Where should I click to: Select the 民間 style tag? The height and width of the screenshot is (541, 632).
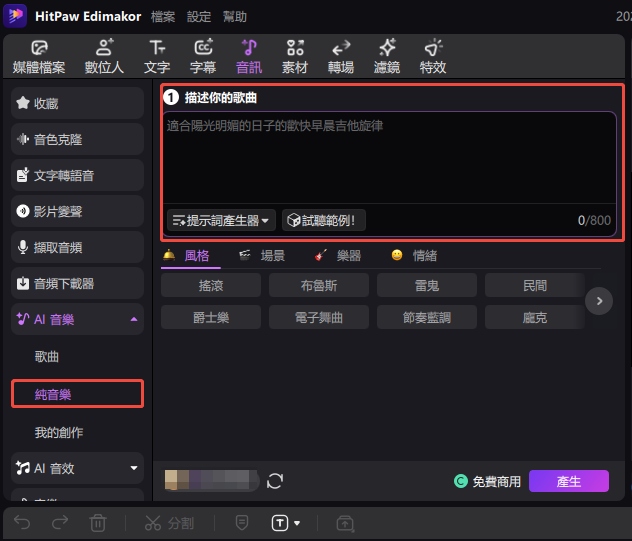tap(535, 285)
